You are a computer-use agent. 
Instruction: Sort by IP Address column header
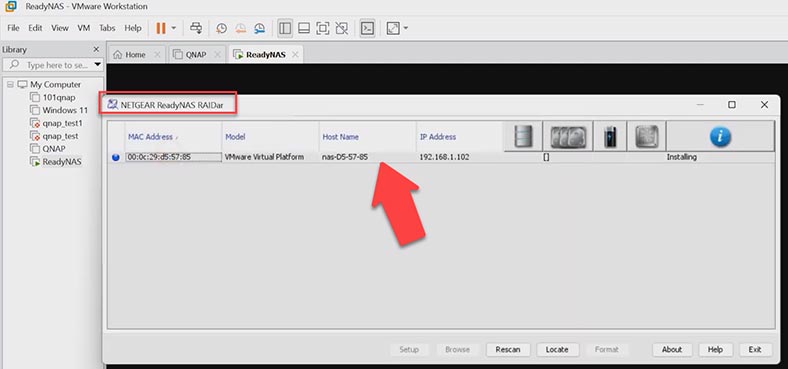(x=460, y=137)
